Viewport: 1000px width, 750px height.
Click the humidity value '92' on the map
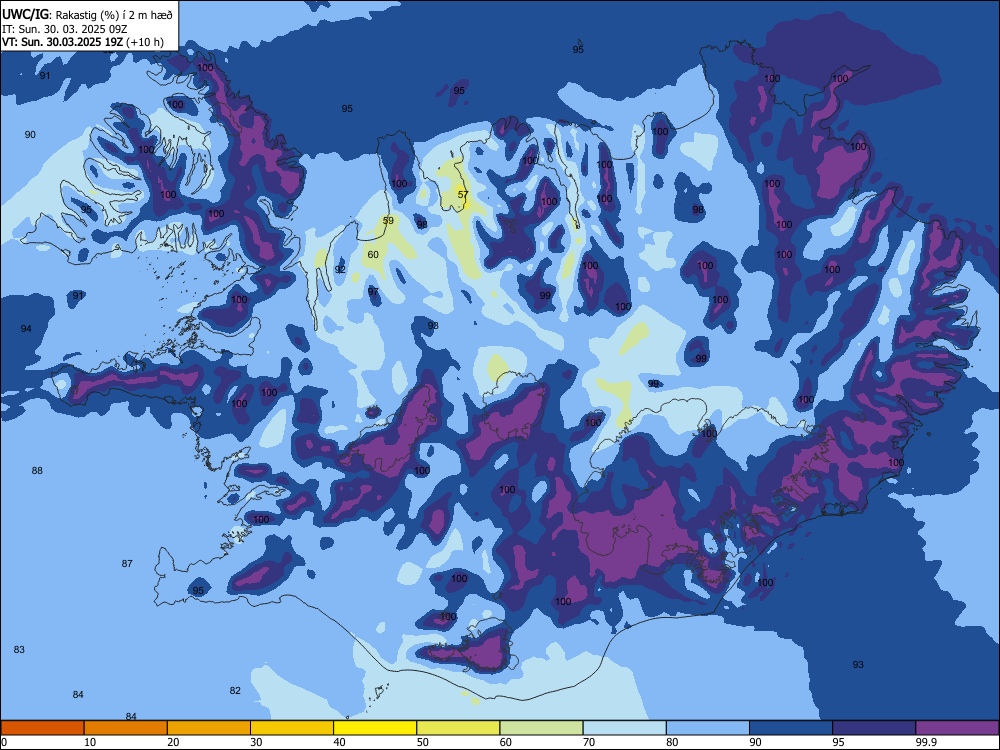pos(341,270)
